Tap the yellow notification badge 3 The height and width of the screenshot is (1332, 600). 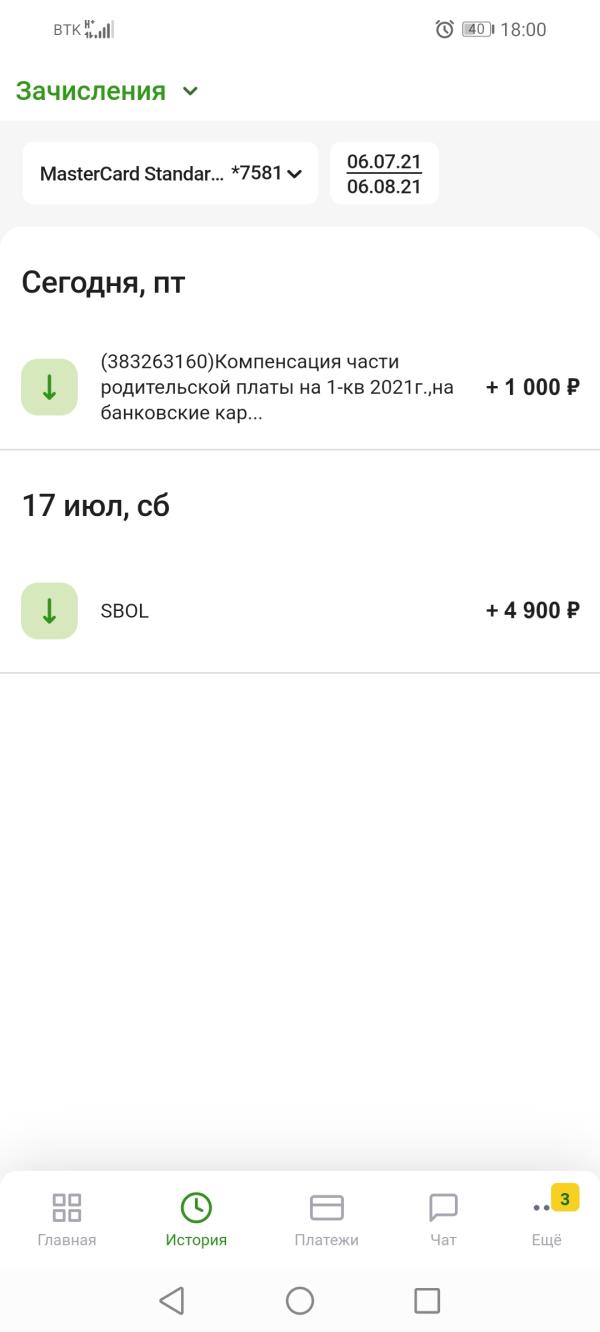click(x=565, y=1197)
